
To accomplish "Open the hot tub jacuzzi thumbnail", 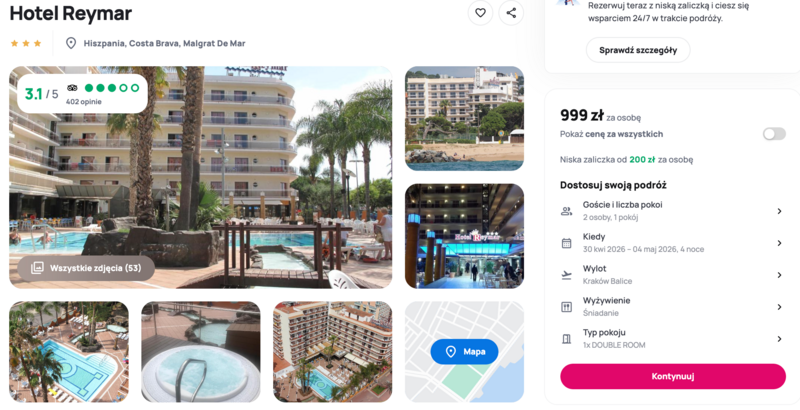I will pyautogui.click(x=201, y=351).
